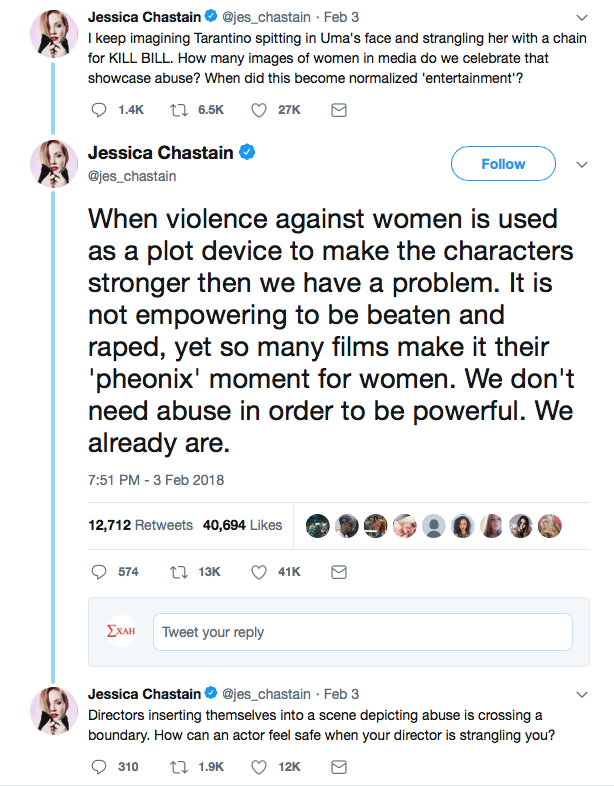Click the envelope icon under main tweet

338,572
